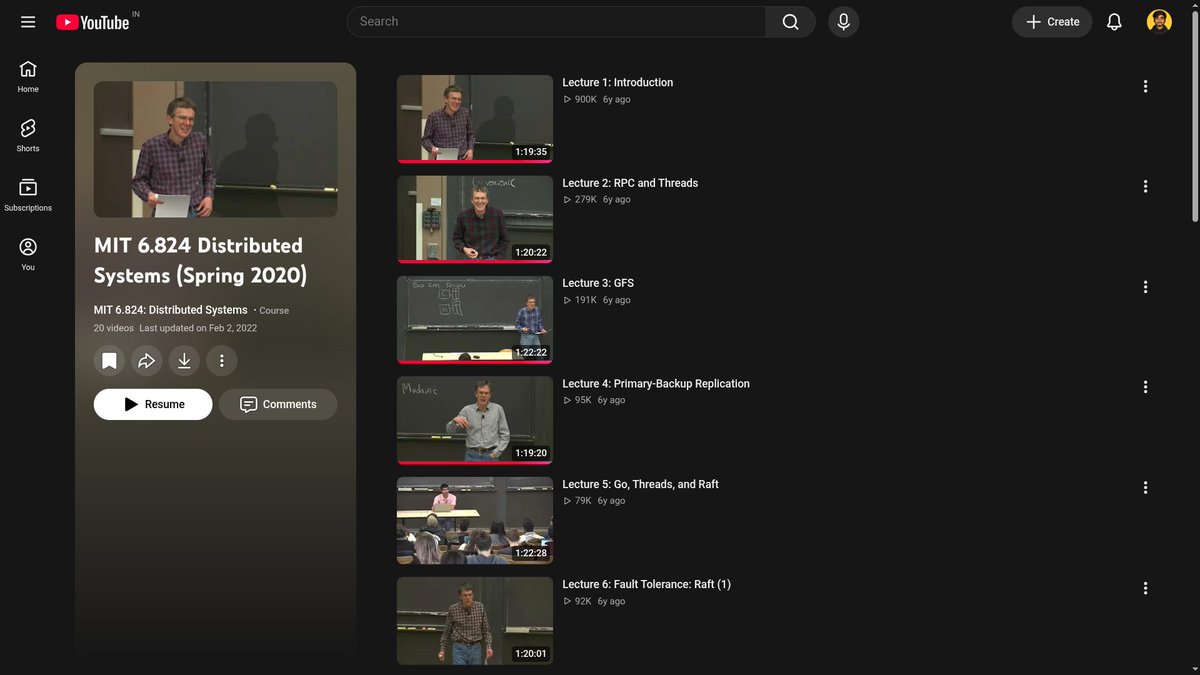Image resolution: width=1200 pixels, height=675 pixels.
Task: Open title Lecture 4: Primary-Backup Replication
Action: click(656, 384)
